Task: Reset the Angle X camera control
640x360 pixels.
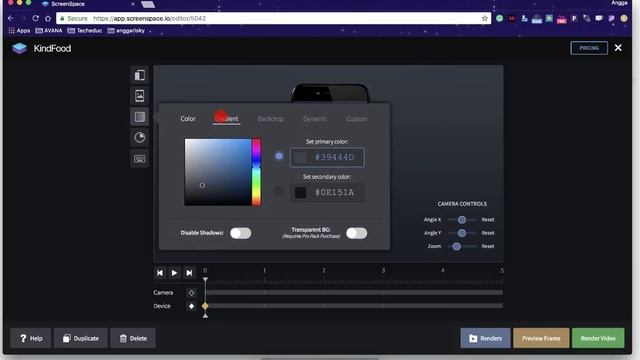Action: (x=488, y=220)
